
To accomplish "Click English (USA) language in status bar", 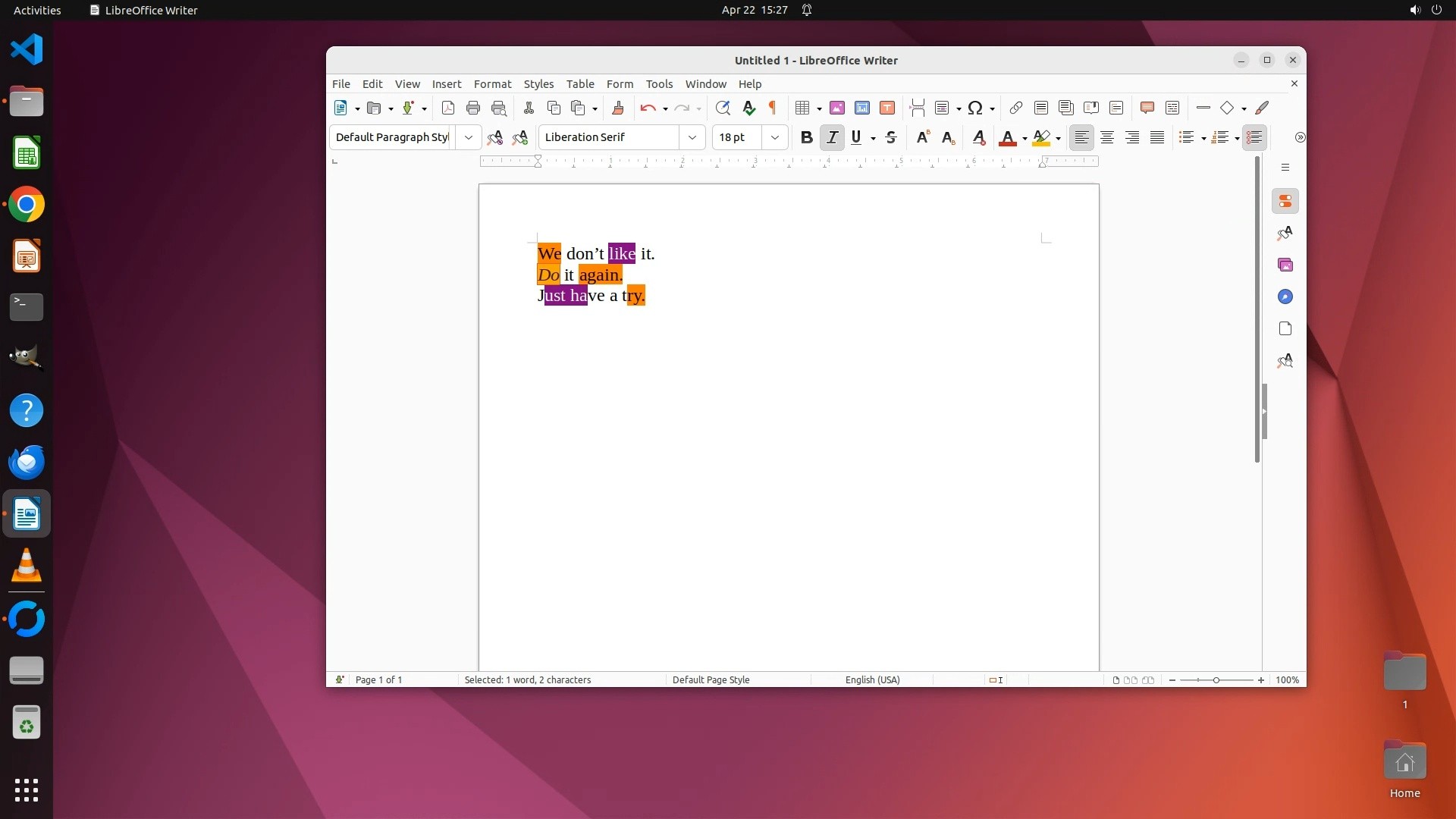I will coord(872,679).
